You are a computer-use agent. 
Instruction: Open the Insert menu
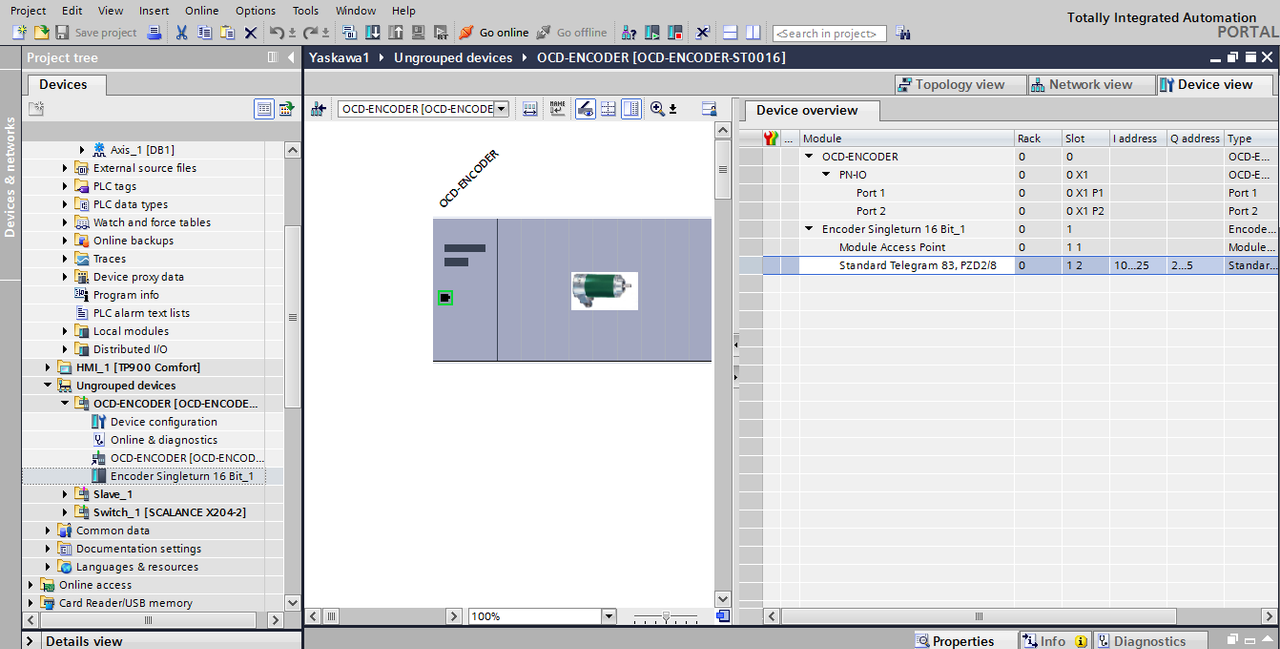(154, 10)
